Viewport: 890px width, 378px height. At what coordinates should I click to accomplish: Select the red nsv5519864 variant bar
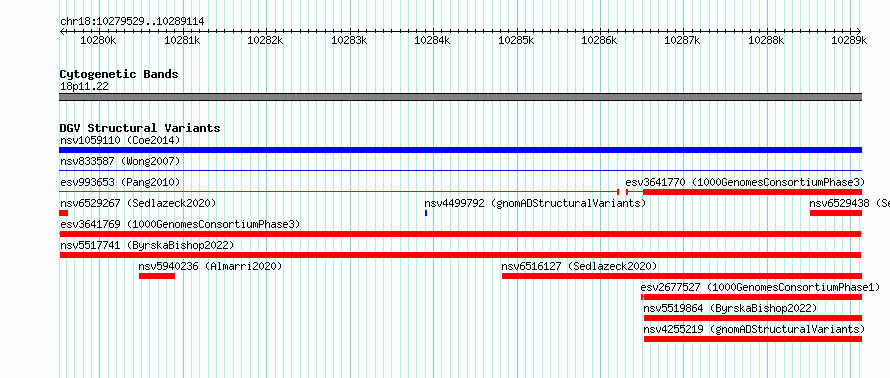click(753, 318)
